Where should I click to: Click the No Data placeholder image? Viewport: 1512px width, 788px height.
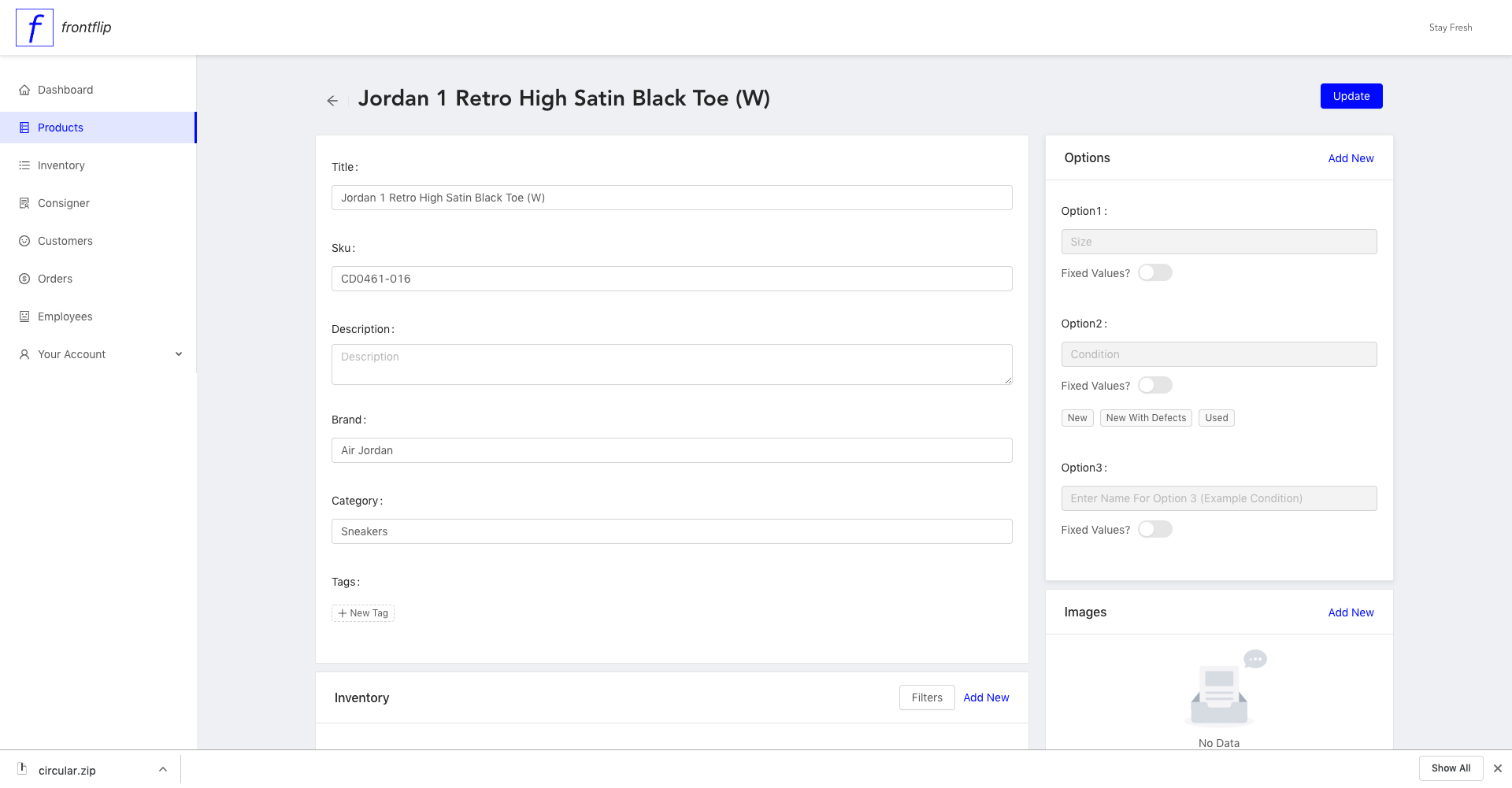(x=1225, y=687)
